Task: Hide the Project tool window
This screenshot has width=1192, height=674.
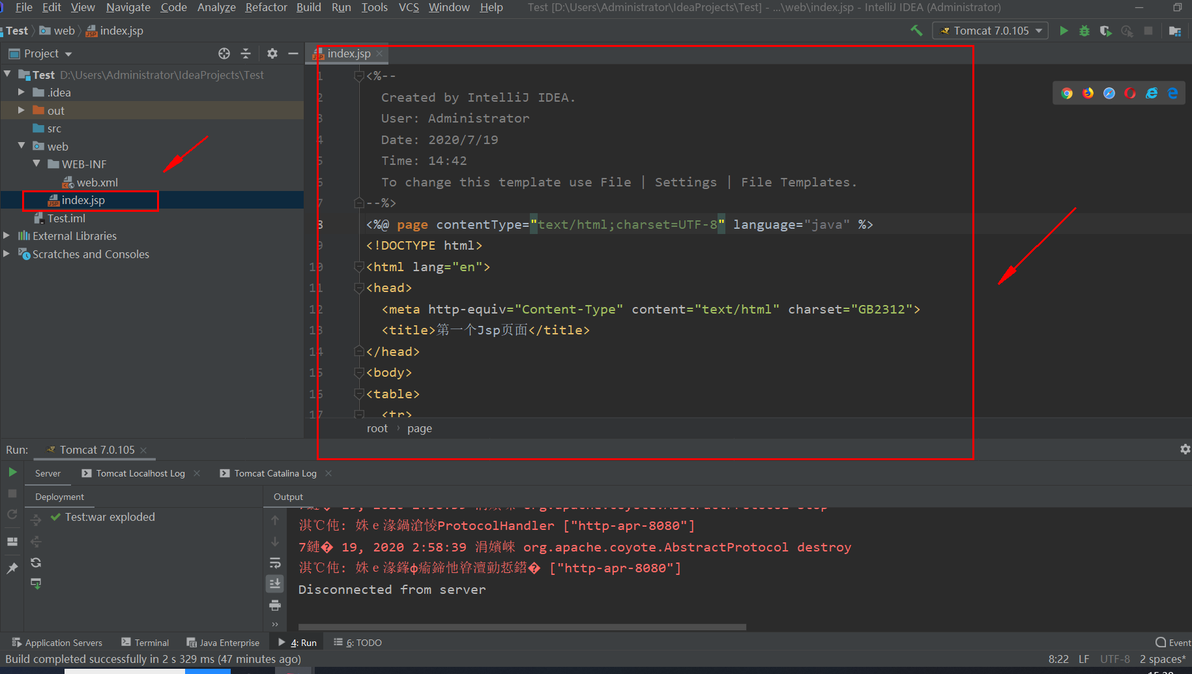Action: click(293, 53)
